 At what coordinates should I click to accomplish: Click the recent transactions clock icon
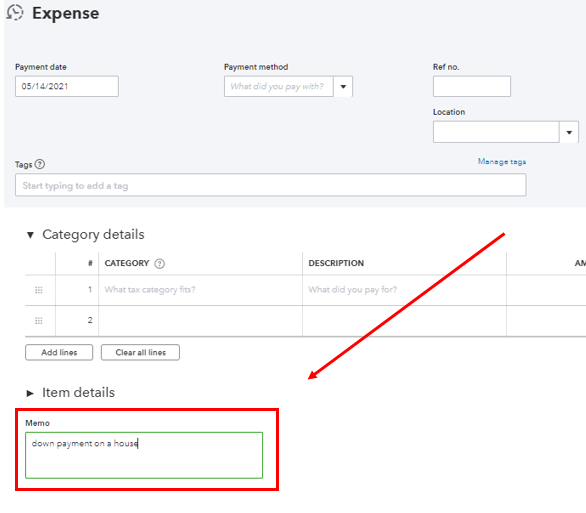[15, 12]
